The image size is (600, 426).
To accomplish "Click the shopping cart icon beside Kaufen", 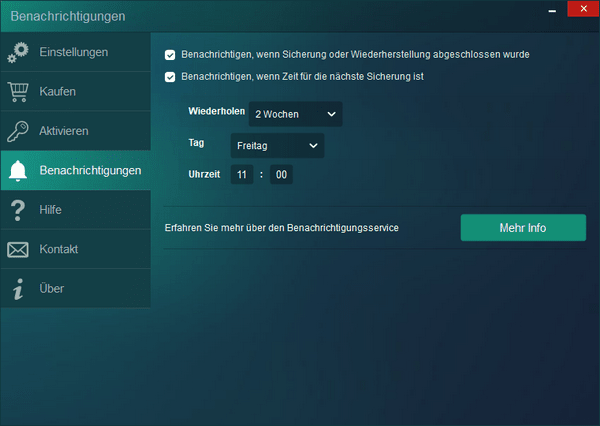I will point(18,92).
